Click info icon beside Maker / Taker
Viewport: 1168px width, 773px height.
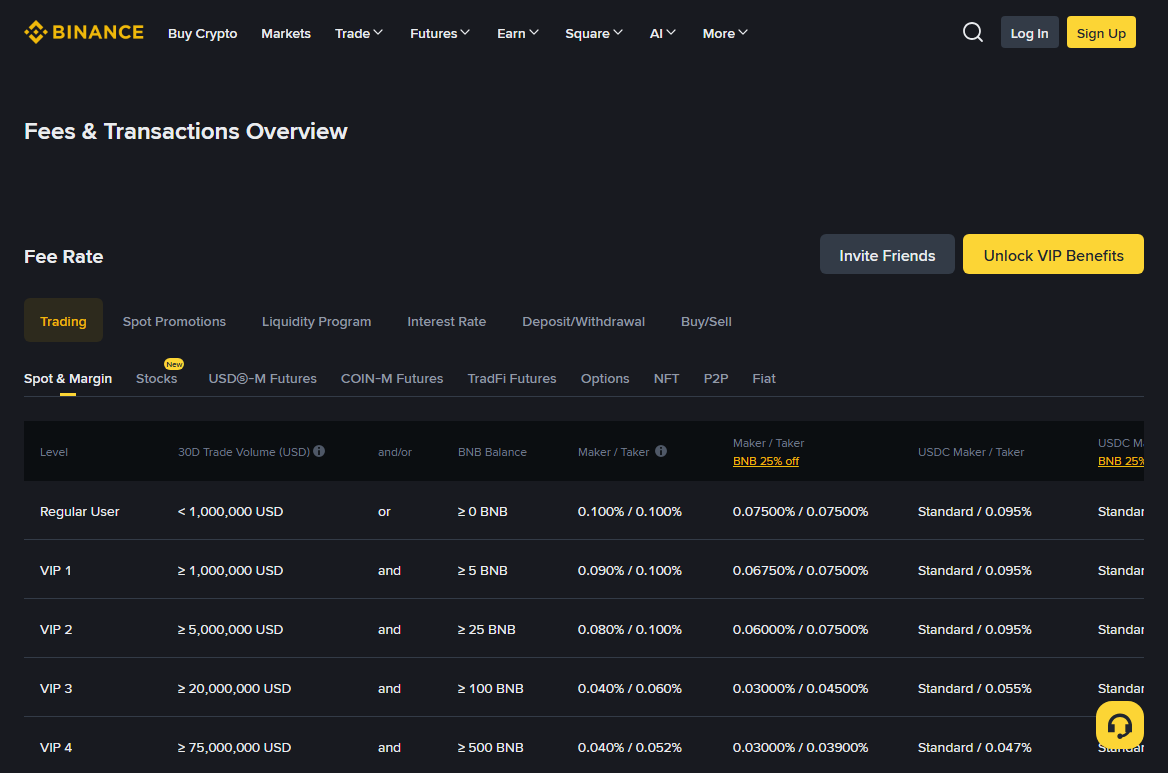(661, 451)
